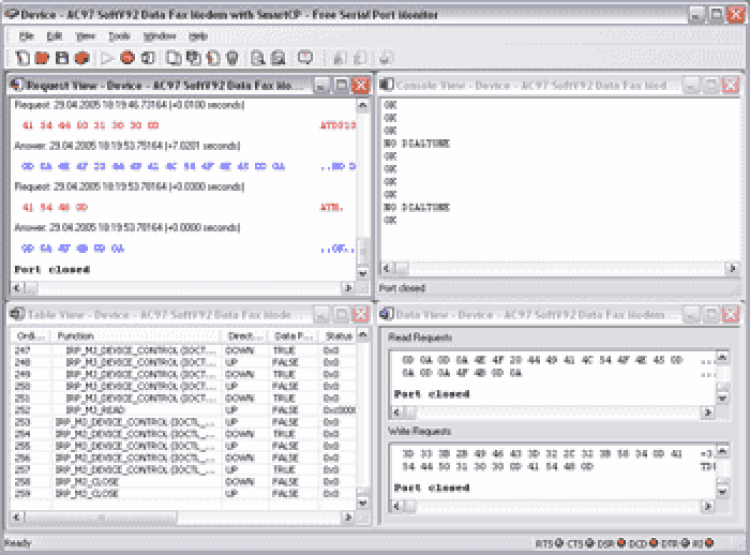This screenshot has height=555, width=750.
Task: Click the Table View vertical scroll-up arrow
Action: tap(363, 335)
